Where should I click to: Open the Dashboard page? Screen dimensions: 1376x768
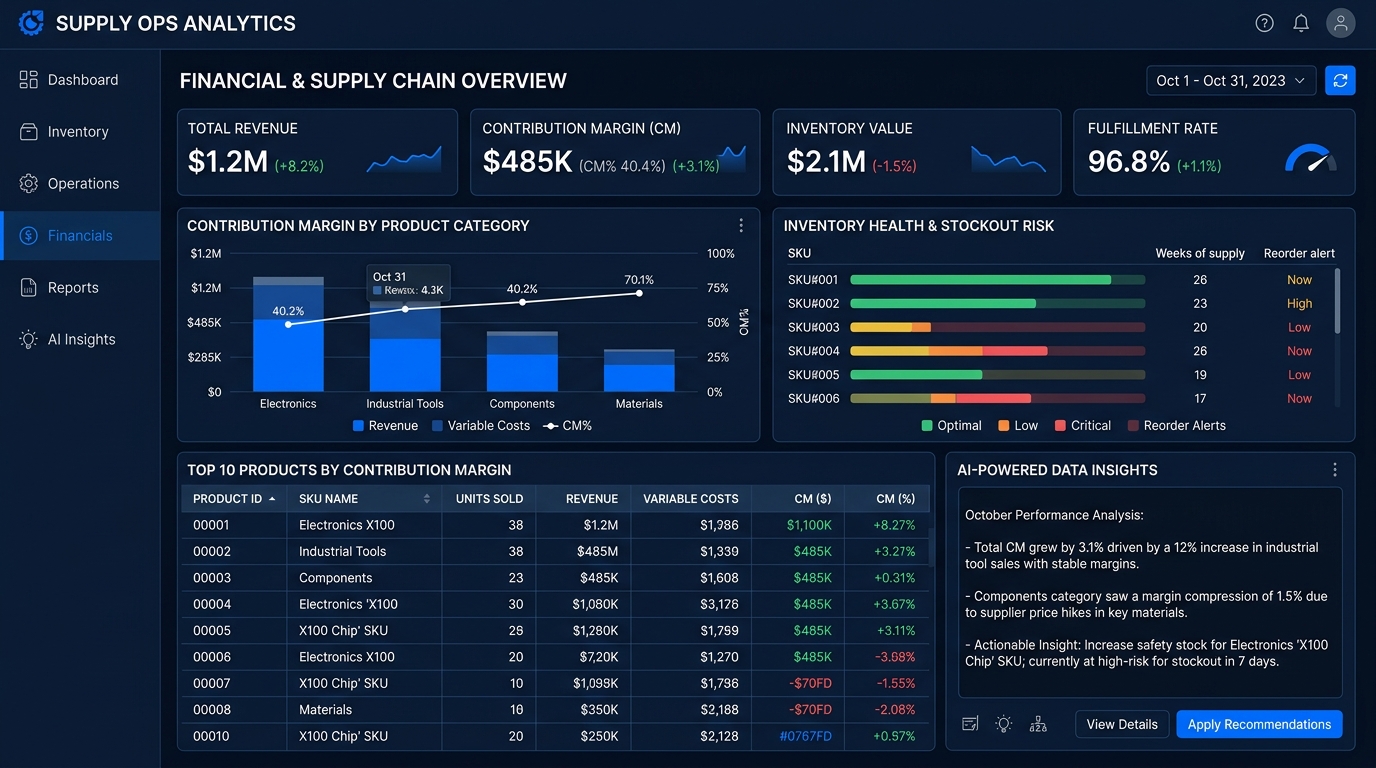coord(80,80)
